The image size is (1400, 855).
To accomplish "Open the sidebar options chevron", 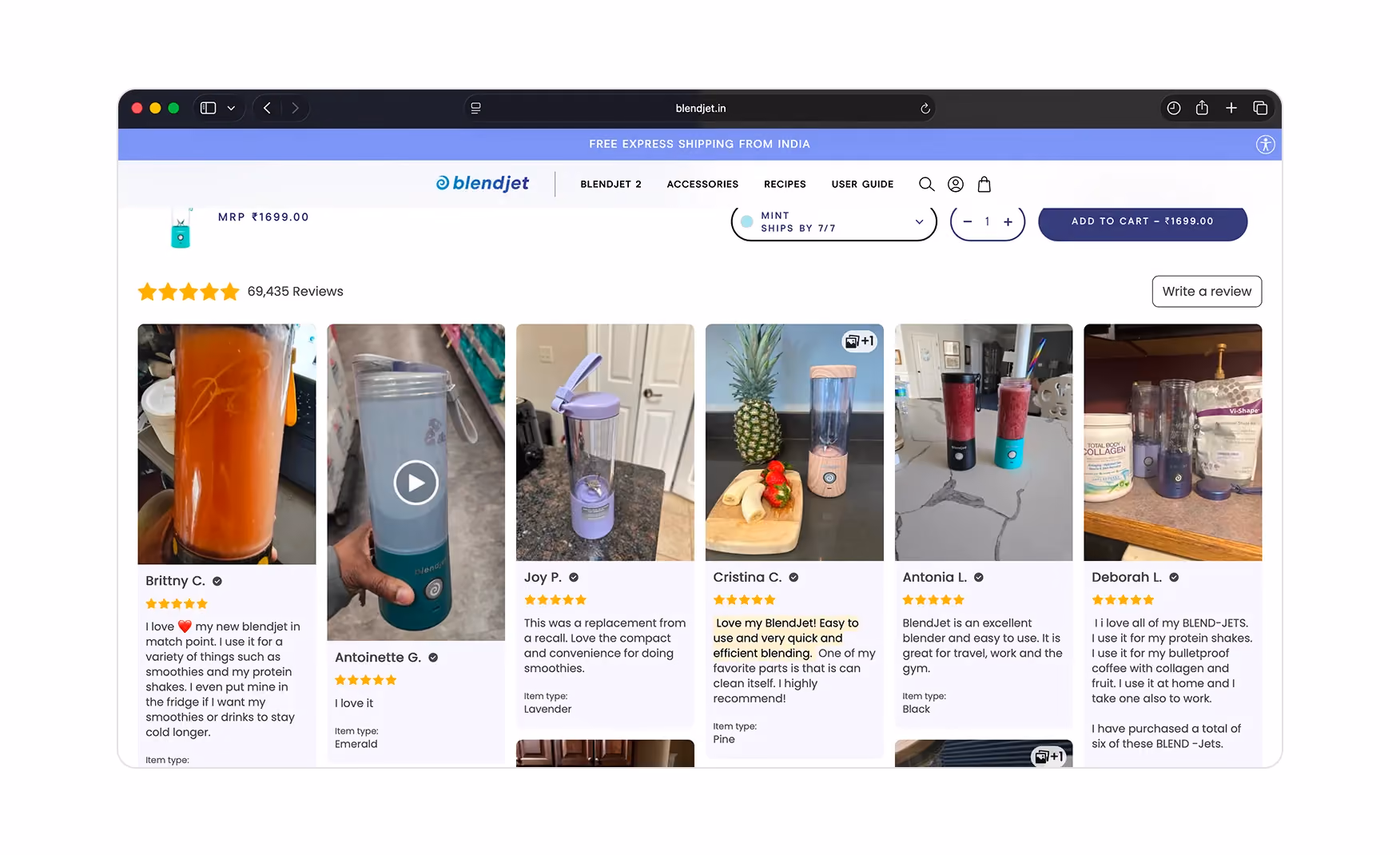I will [231, 108].
